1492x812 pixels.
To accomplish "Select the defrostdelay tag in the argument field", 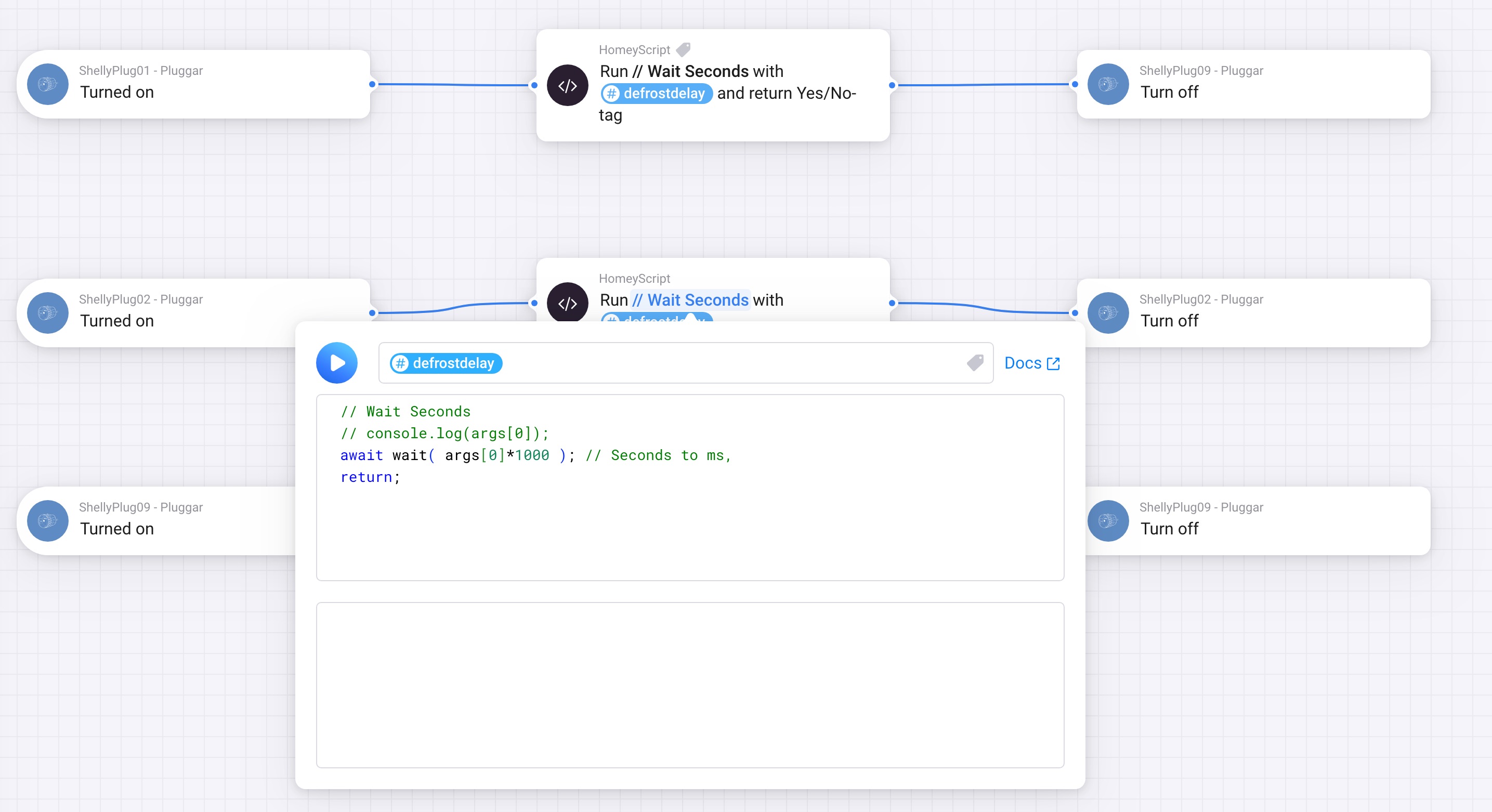I will coord(446,363).
